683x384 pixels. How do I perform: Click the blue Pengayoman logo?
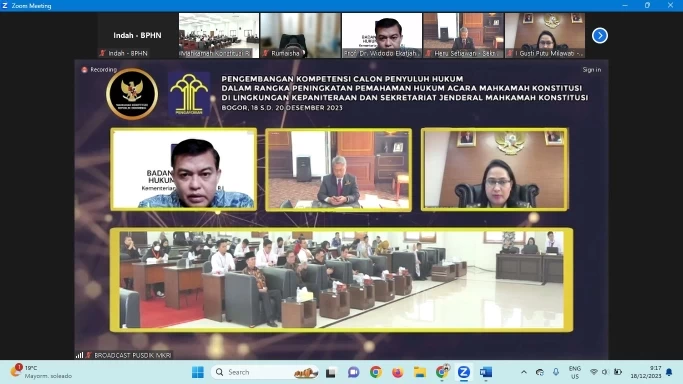coord(189,94)
